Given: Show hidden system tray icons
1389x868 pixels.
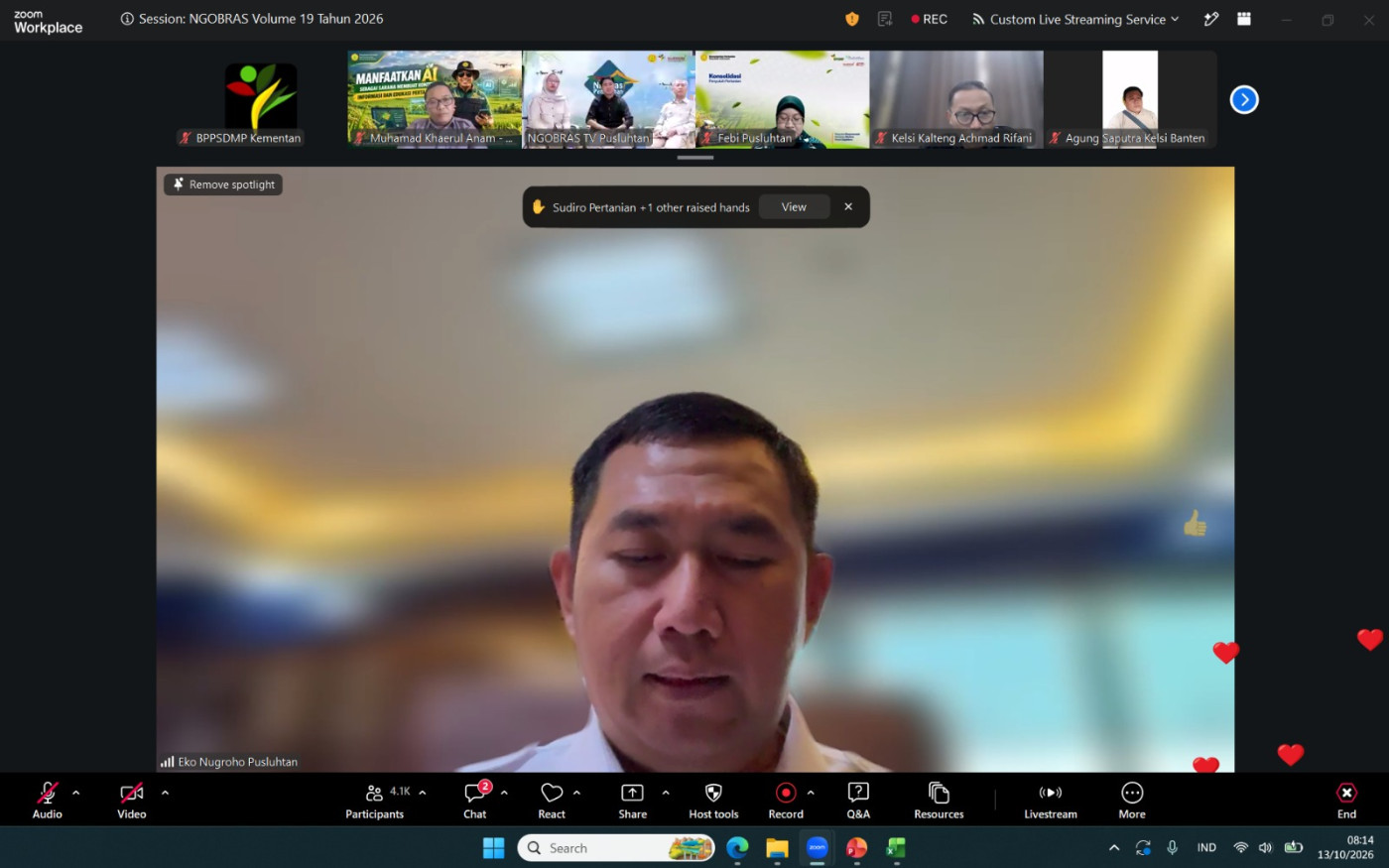Looking at the screenshot, I should tap(1114, 848).
